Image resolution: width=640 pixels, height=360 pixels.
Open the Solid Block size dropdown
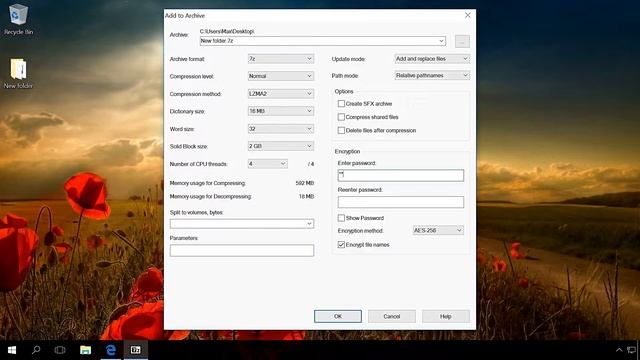tap(281, 146)
